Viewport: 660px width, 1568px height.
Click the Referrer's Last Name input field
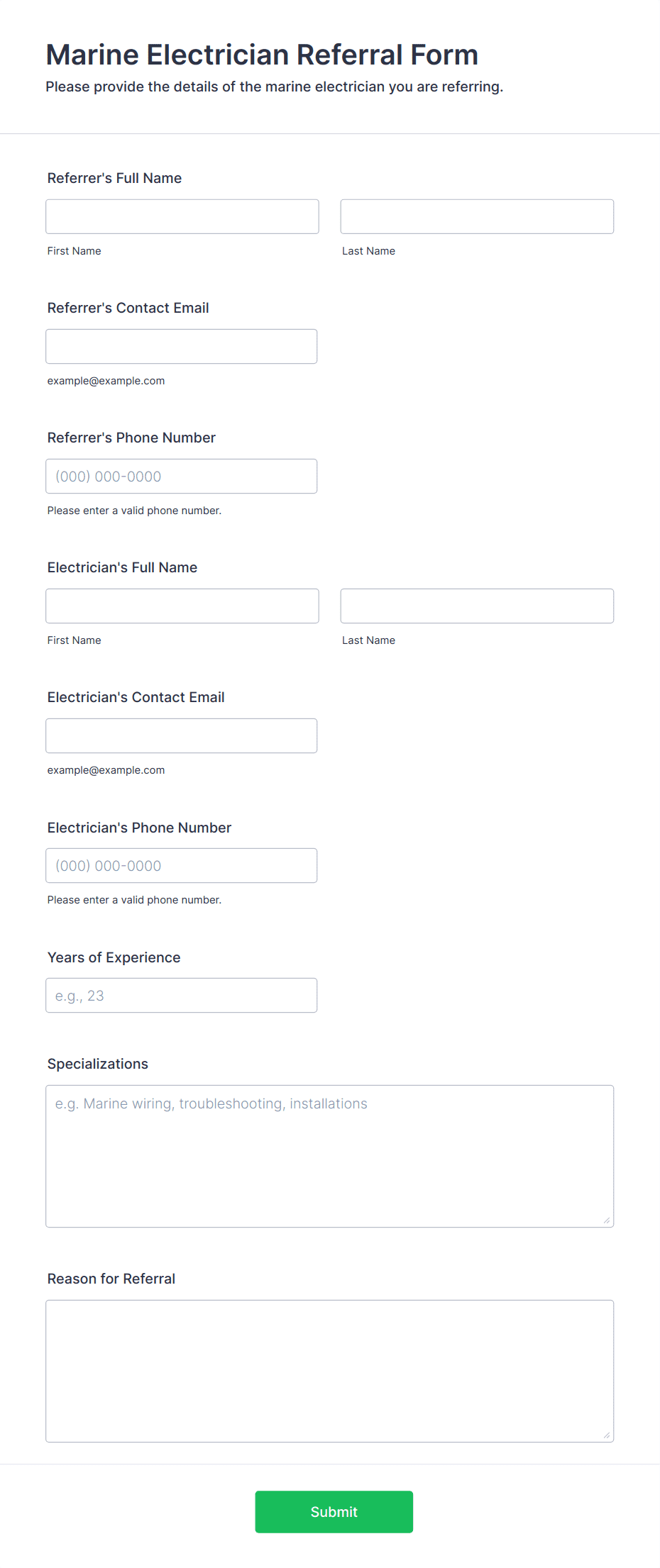pyautogui.click(x=477, y=216)
